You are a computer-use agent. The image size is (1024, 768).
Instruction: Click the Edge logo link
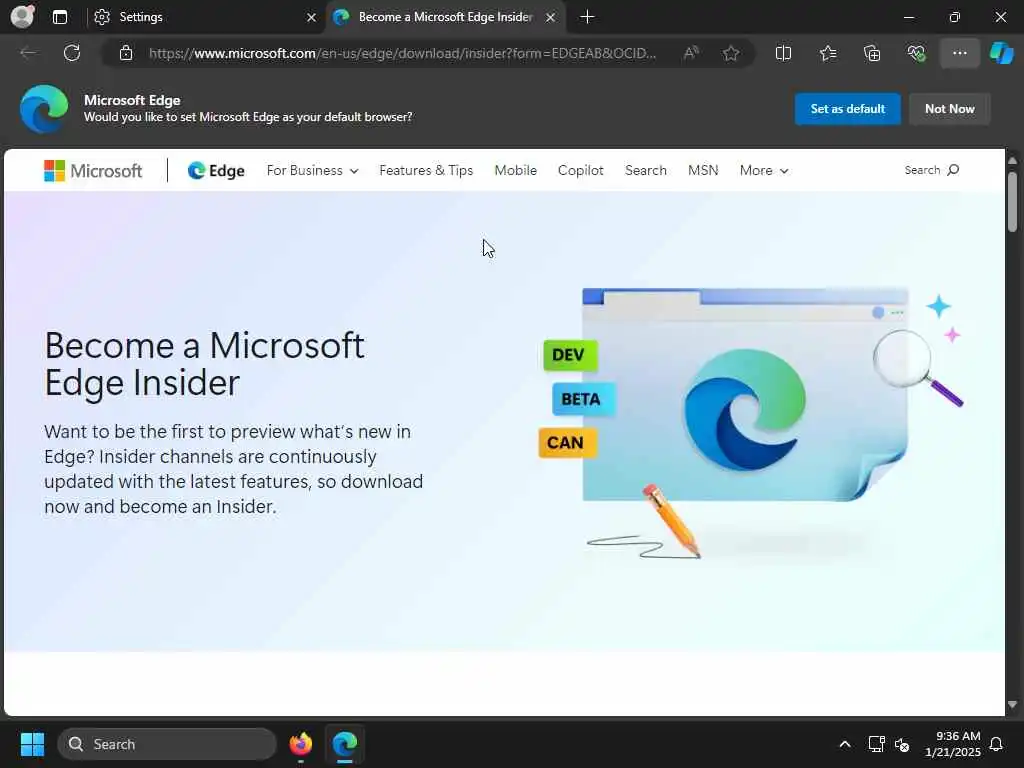pos(216,170)
